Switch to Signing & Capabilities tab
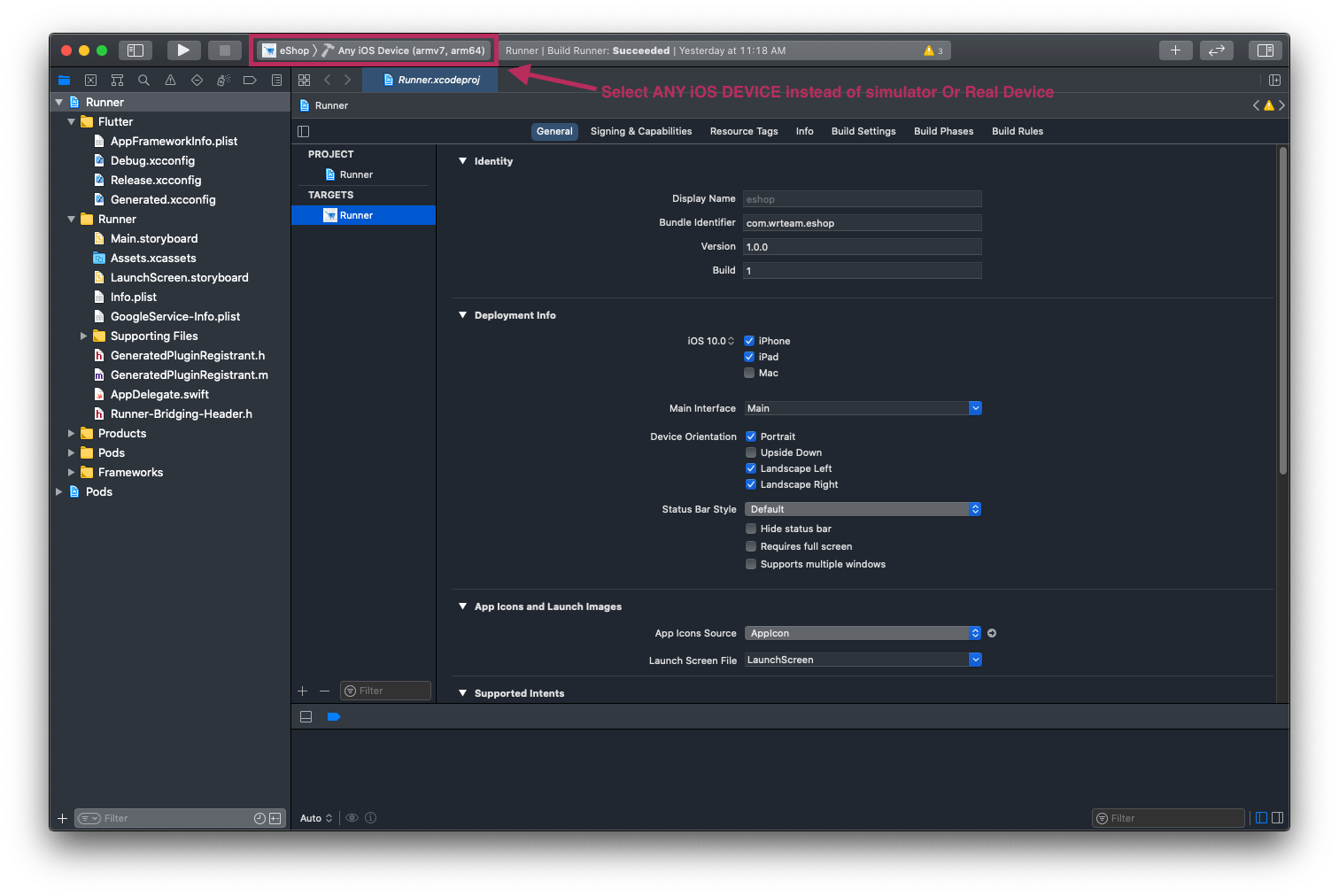The width and height of the screenshot is (1339, 896). [641, 131]
